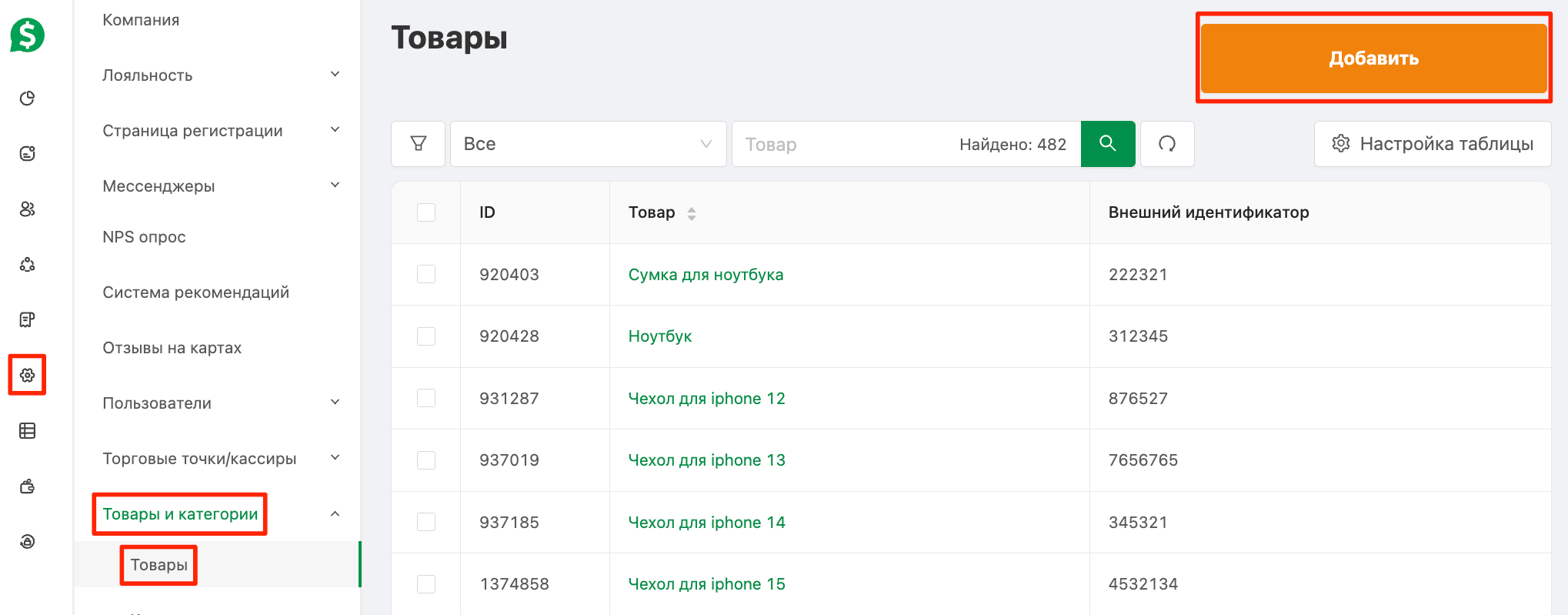Viewport: 1568px width, 615px height.
Task: Collapse the Товары и категории section
Action: 335,514
